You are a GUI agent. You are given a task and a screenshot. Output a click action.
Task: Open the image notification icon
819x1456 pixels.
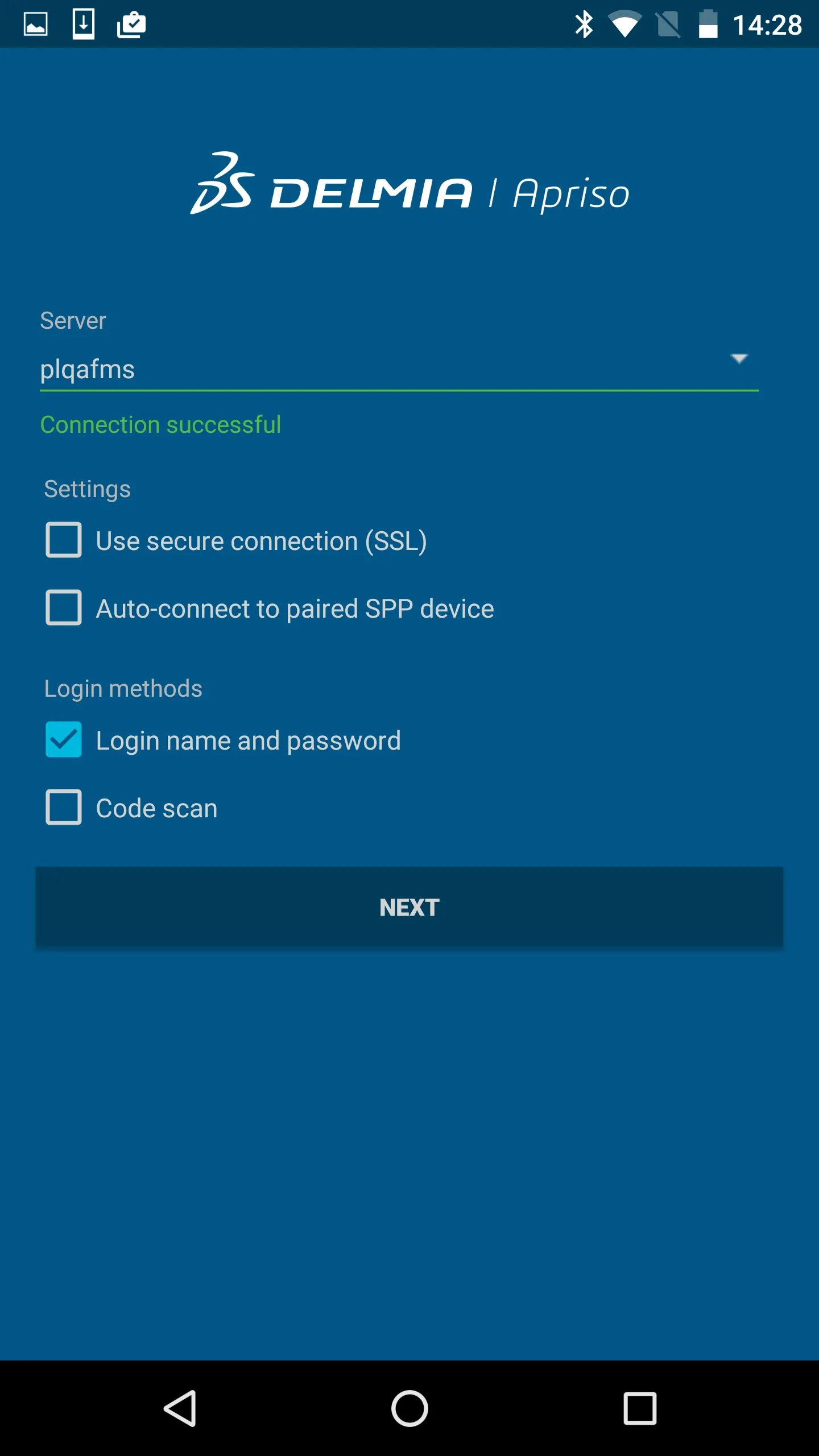(35, 24)
